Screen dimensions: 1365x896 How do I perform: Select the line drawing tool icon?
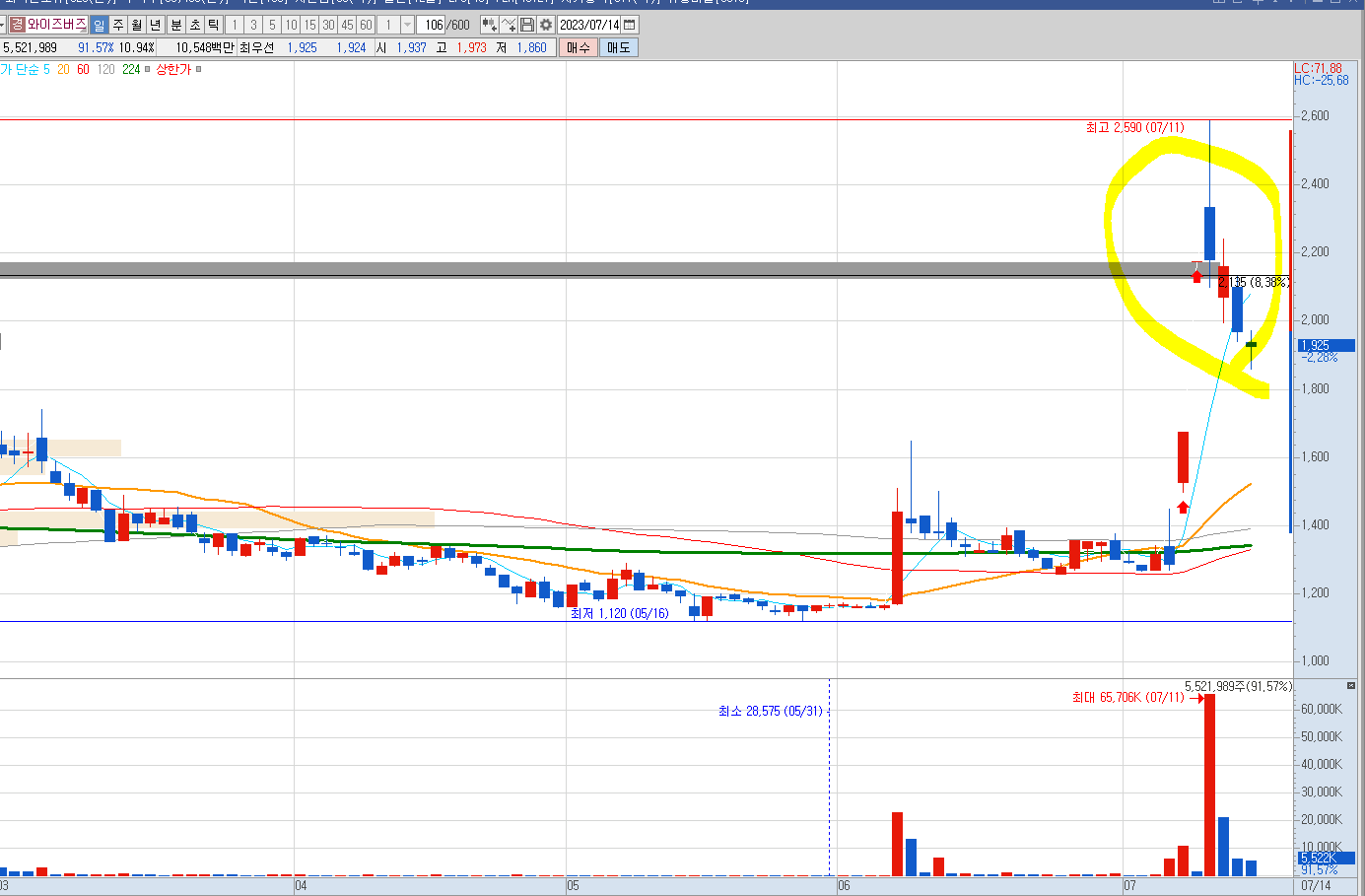[x=509, y=25]
